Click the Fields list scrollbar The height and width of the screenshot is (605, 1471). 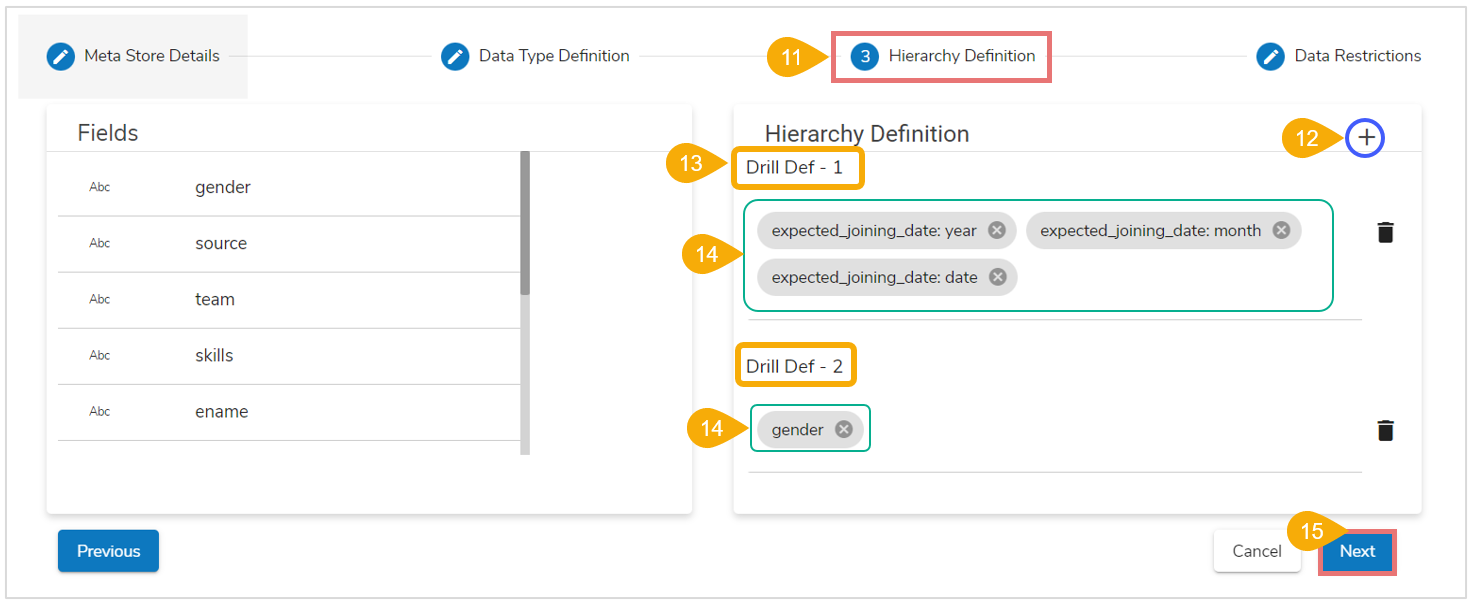[525, 223]
